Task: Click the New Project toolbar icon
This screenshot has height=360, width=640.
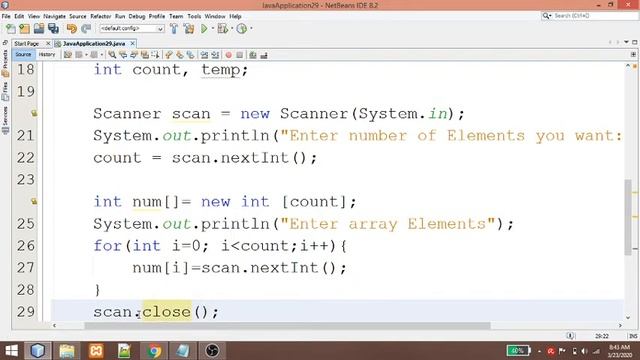Action: pyautogui.click(x=24, y=29)
